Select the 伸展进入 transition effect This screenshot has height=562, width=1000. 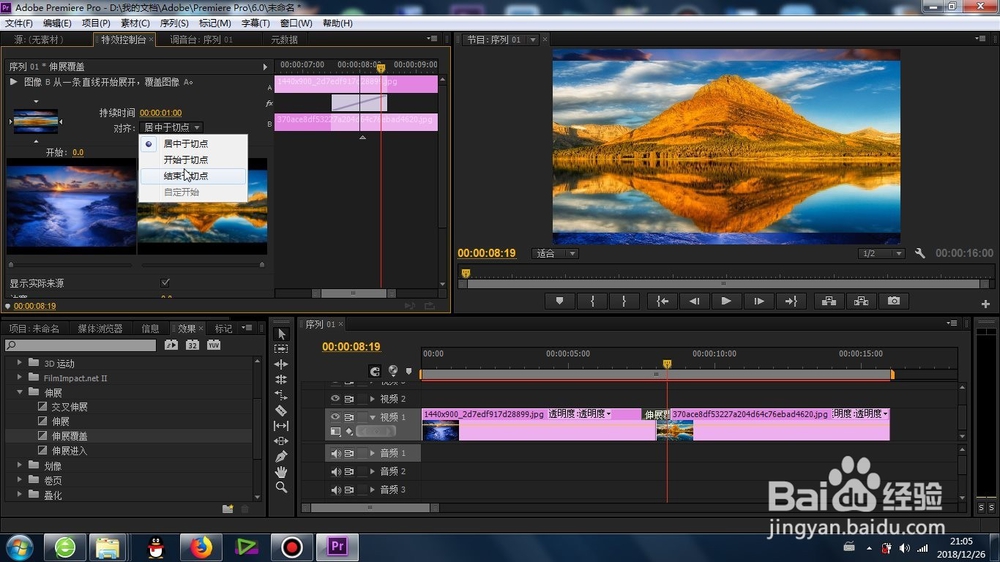point(69,450)
